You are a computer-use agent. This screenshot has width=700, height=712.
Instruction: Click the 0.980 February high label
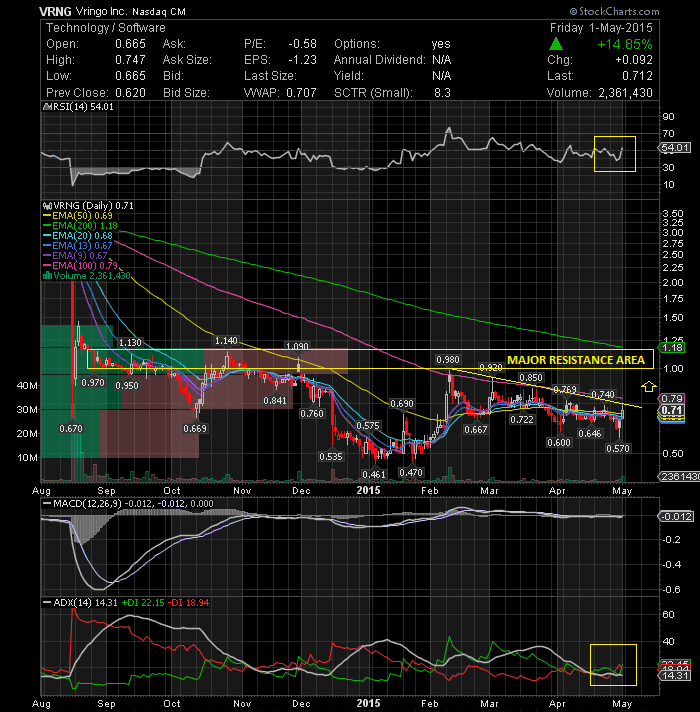[448, 360]
